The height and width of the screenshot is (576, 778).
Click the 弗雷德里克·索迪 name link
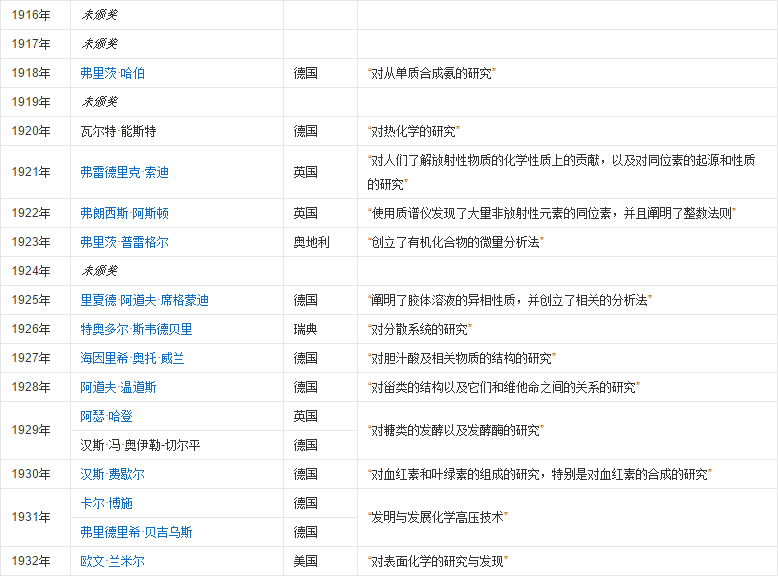pyautogui.click(x=124, y=172)
